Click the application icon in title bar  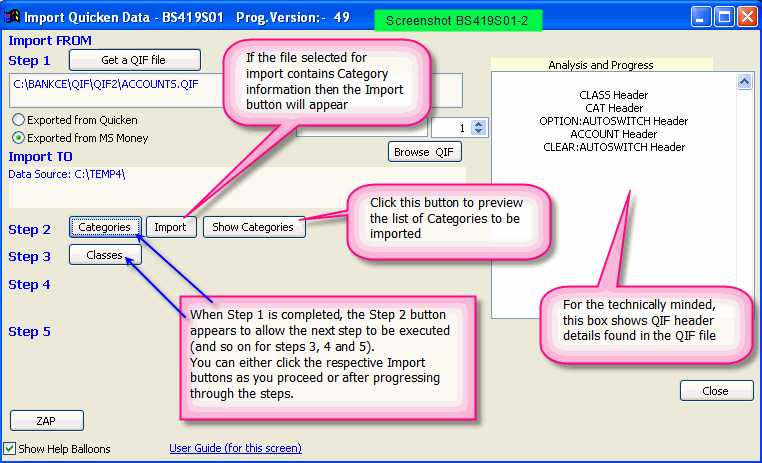tap(12, 17)
